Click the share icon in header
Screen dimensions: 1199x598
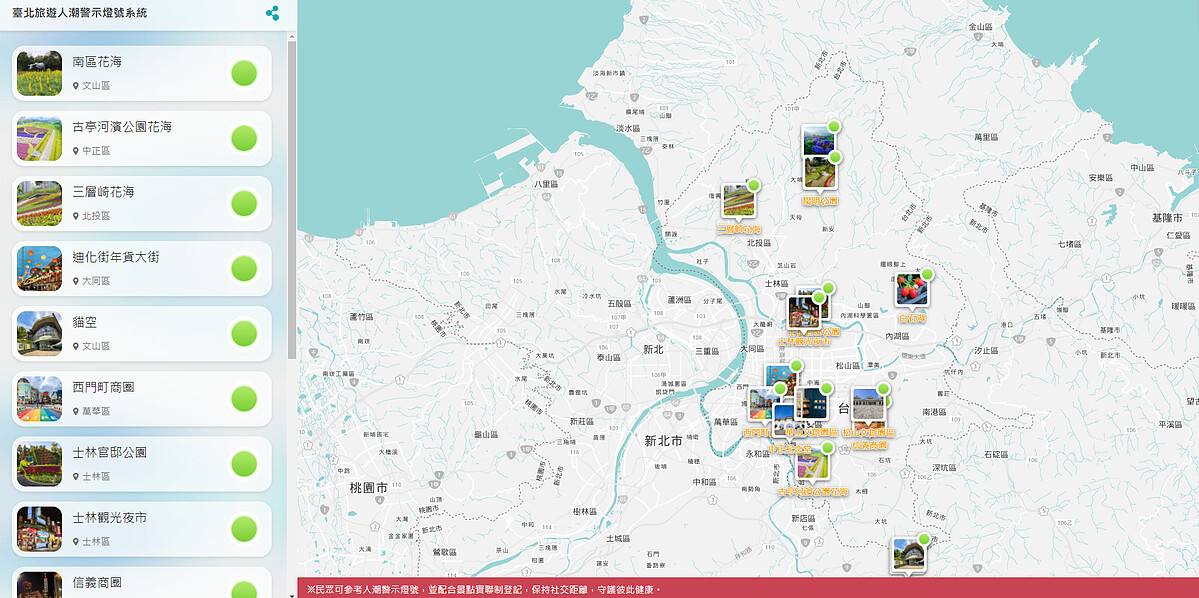[272, 13]
